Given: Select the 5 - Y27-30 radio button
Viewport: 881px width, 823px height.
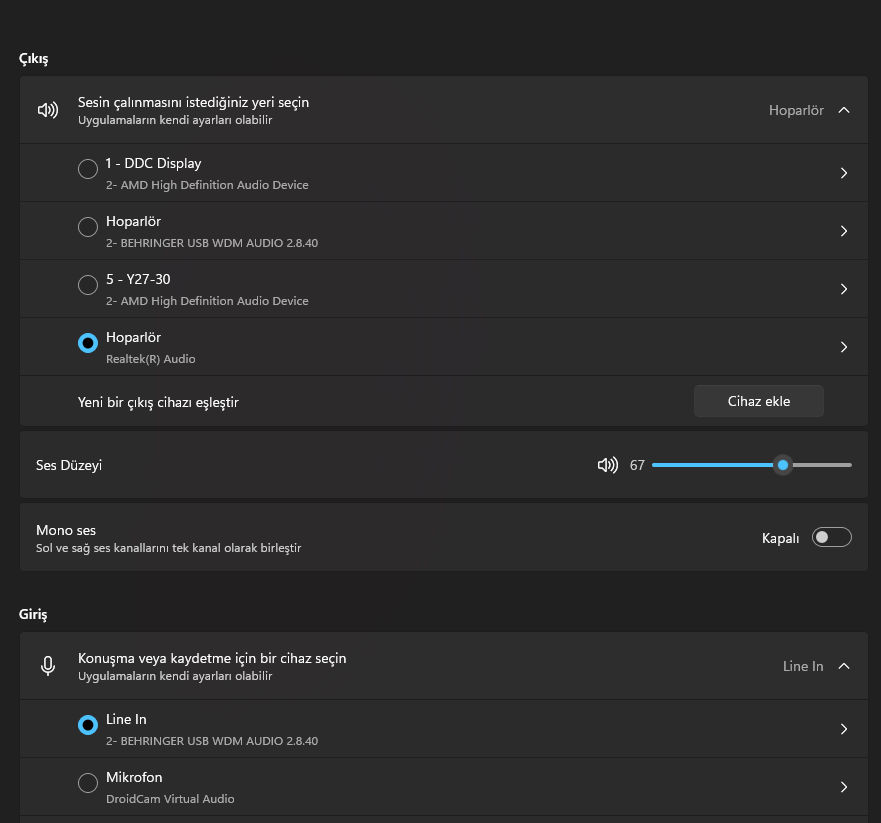Looking at the screenshot, I should pos(88,285).
